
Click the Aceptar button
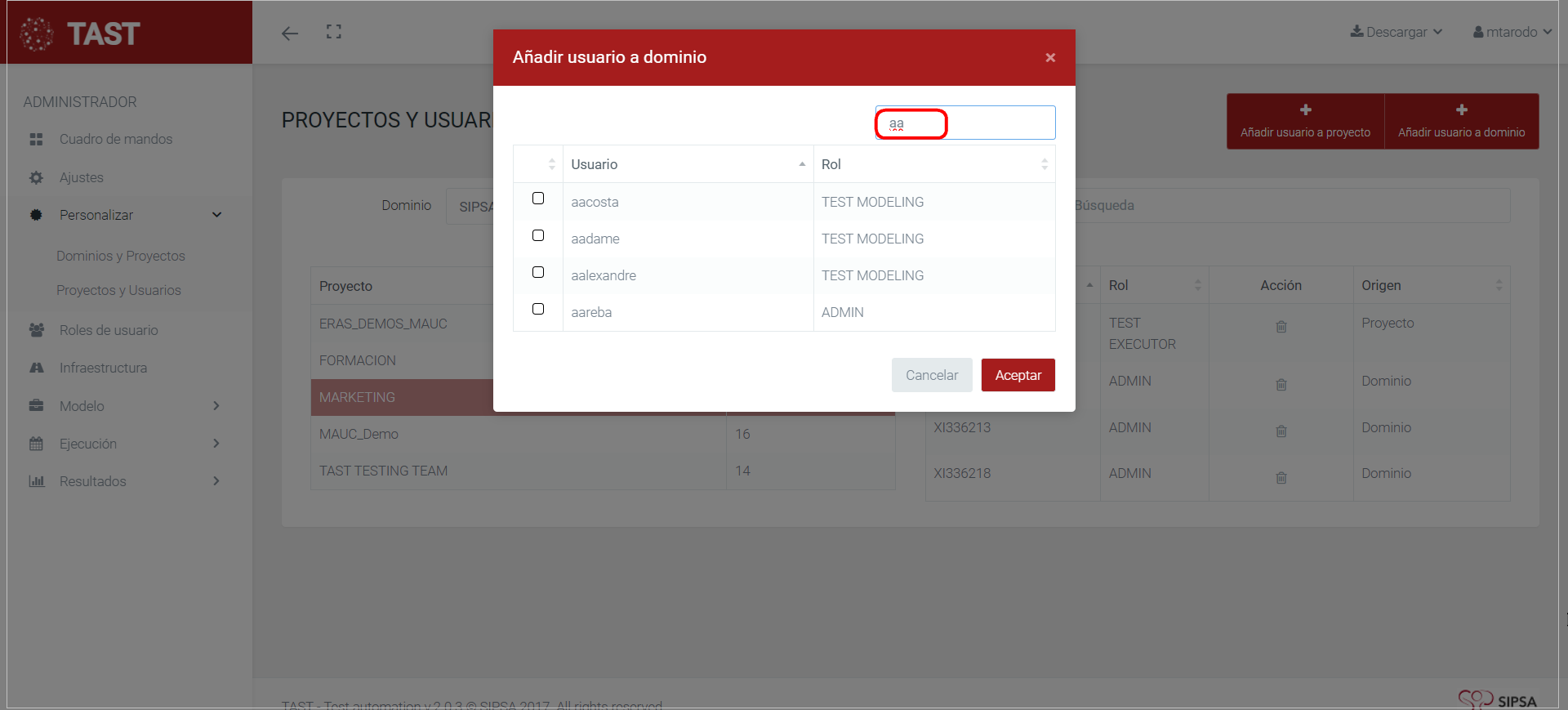[1018, 375]
